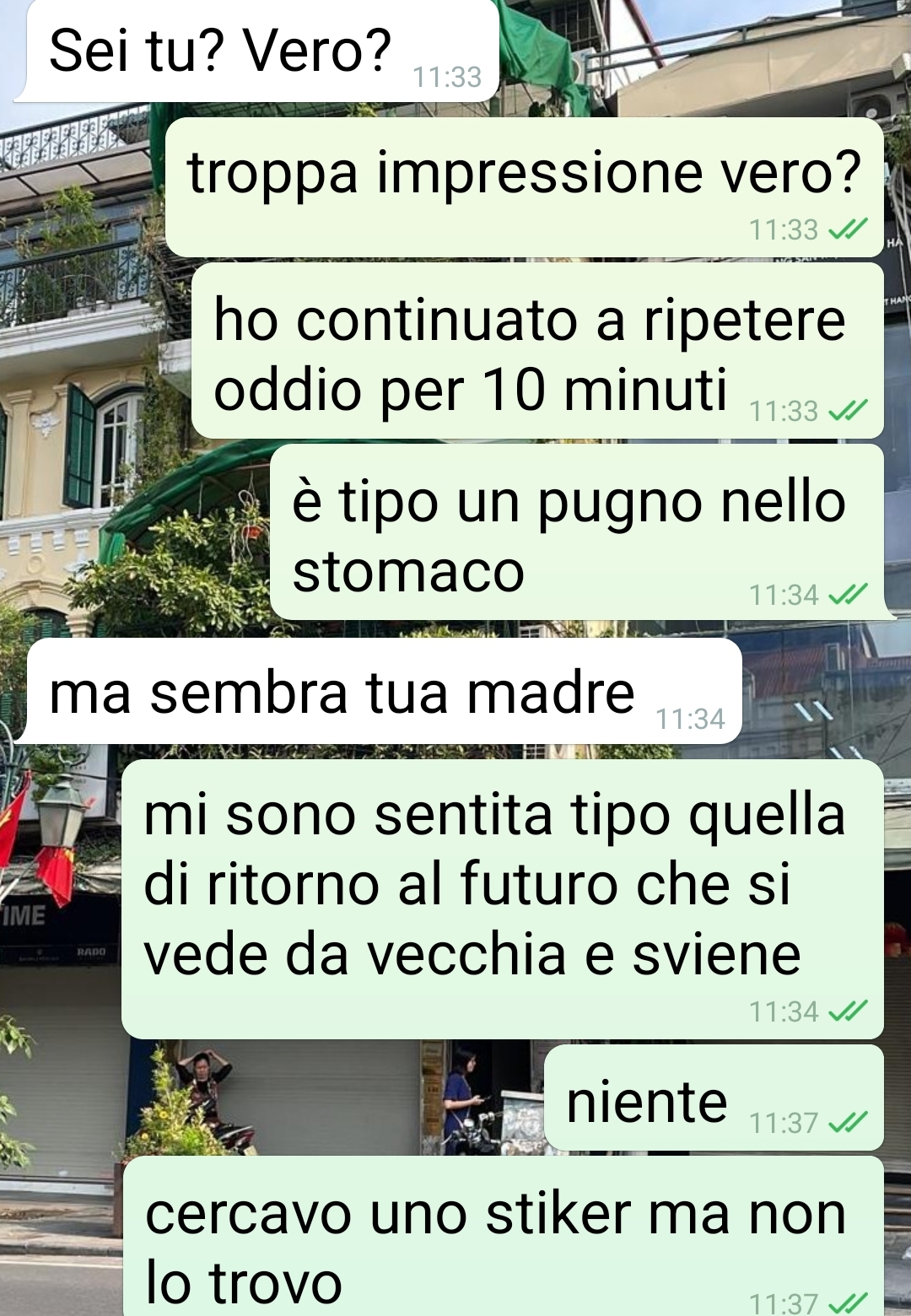Click double checkmark on 'ritorno al futuro' message

(848, 1011)
